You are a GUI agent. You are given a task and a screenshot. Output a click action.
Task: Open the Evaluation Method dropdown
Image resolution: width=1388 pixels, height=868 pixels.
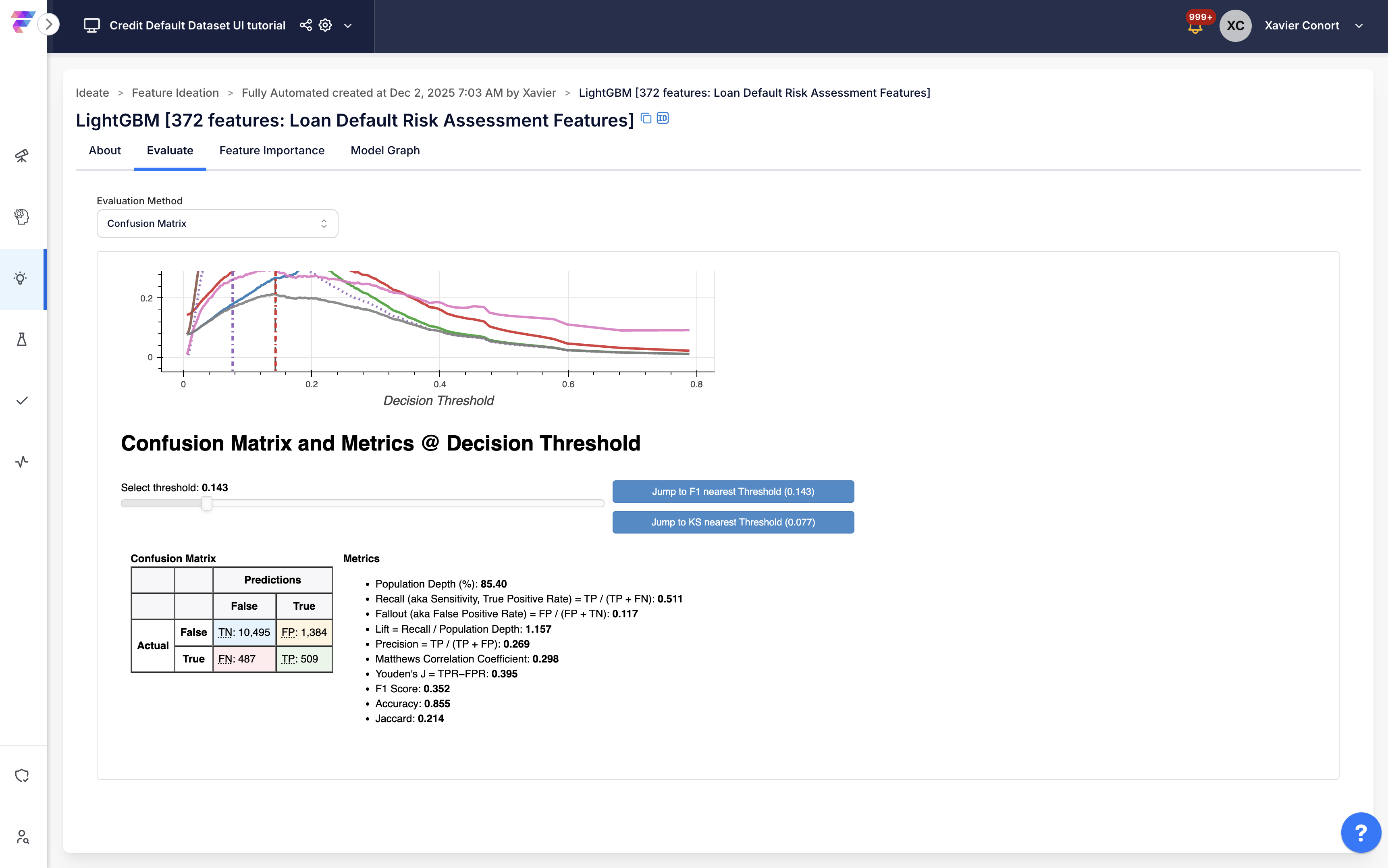pos(217,223)
